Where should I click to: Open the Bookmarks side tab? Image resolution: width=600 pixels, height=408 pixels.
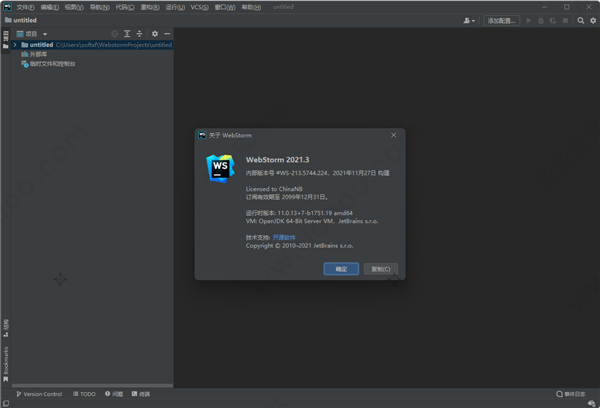point(6,364)
